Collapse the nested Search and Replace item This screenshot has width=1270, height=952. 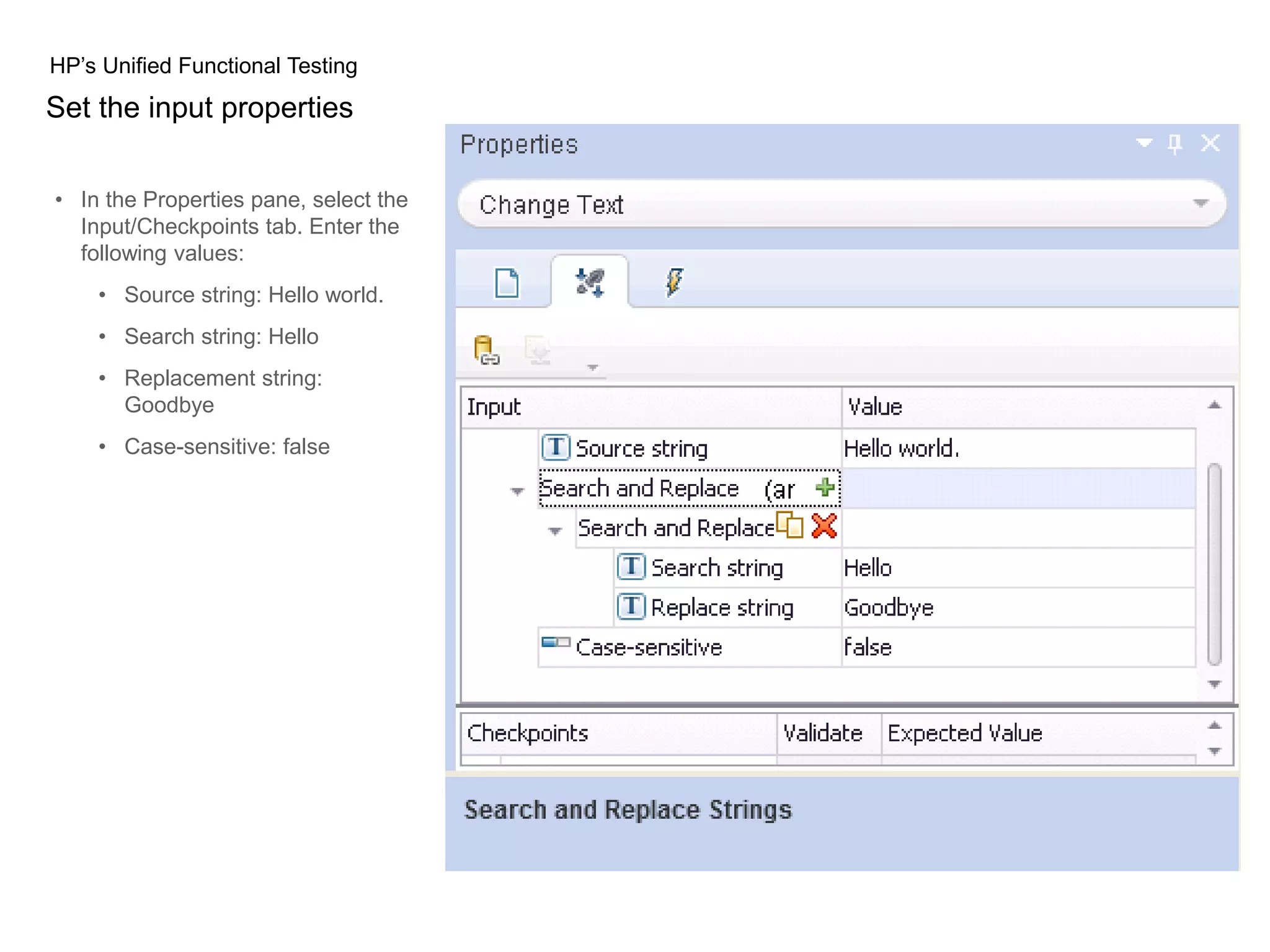tap(555, 531)
